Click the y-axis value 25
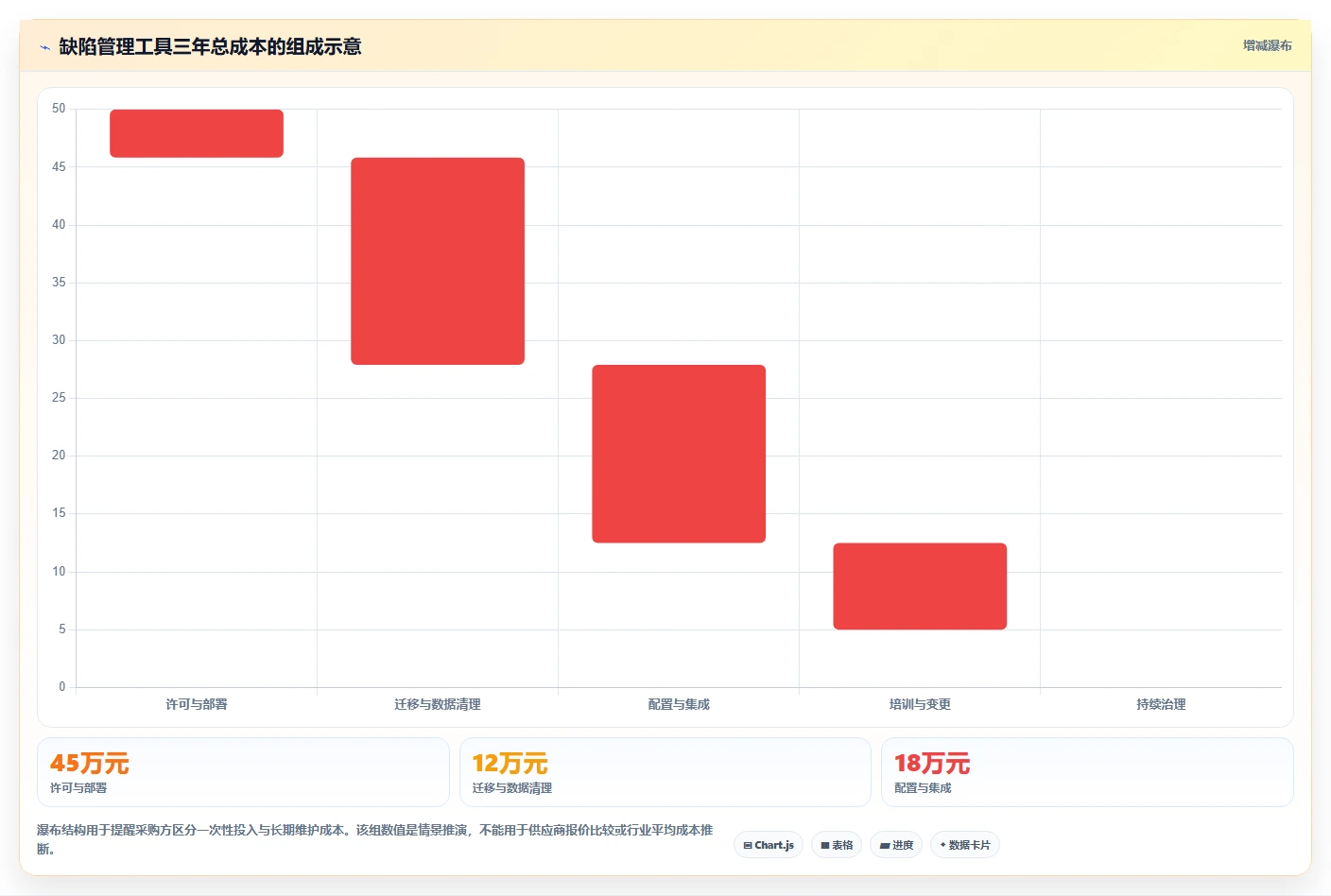 coord(59,398)
